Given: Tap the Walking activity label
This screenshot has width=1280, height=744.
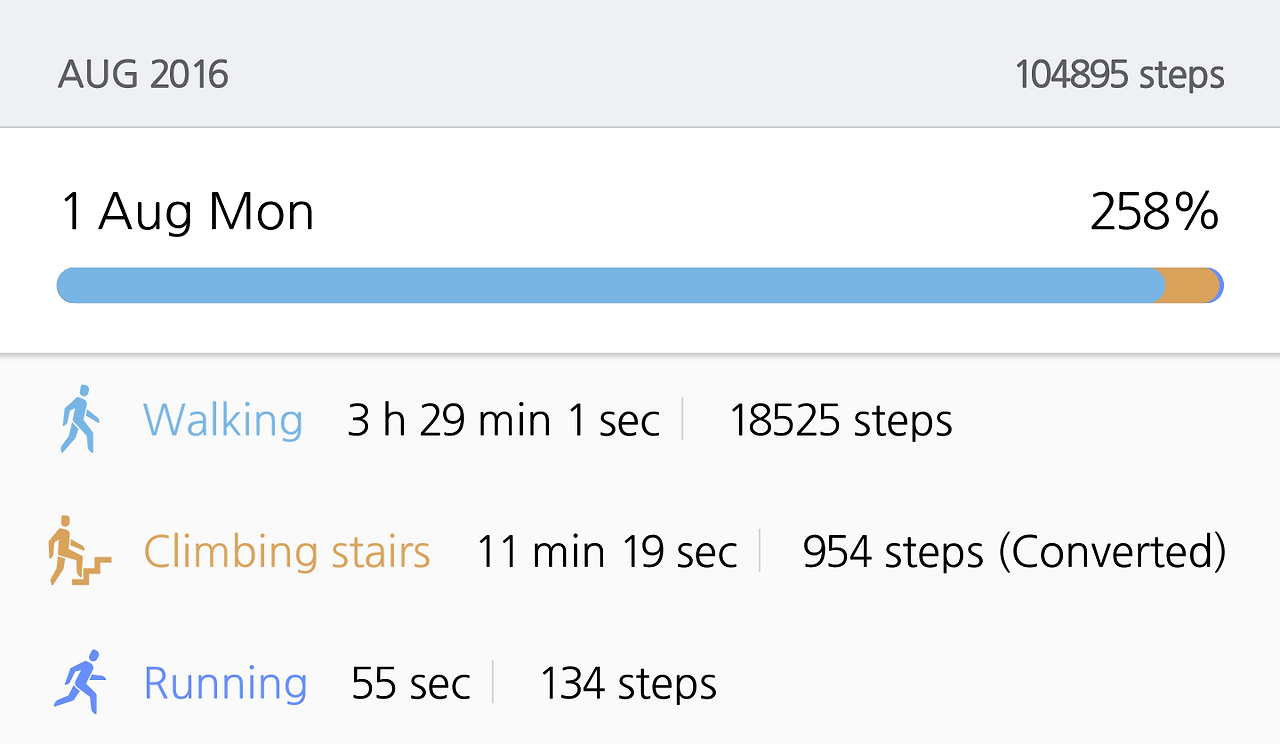Looking at the screenshot, I should pos(223,420).
